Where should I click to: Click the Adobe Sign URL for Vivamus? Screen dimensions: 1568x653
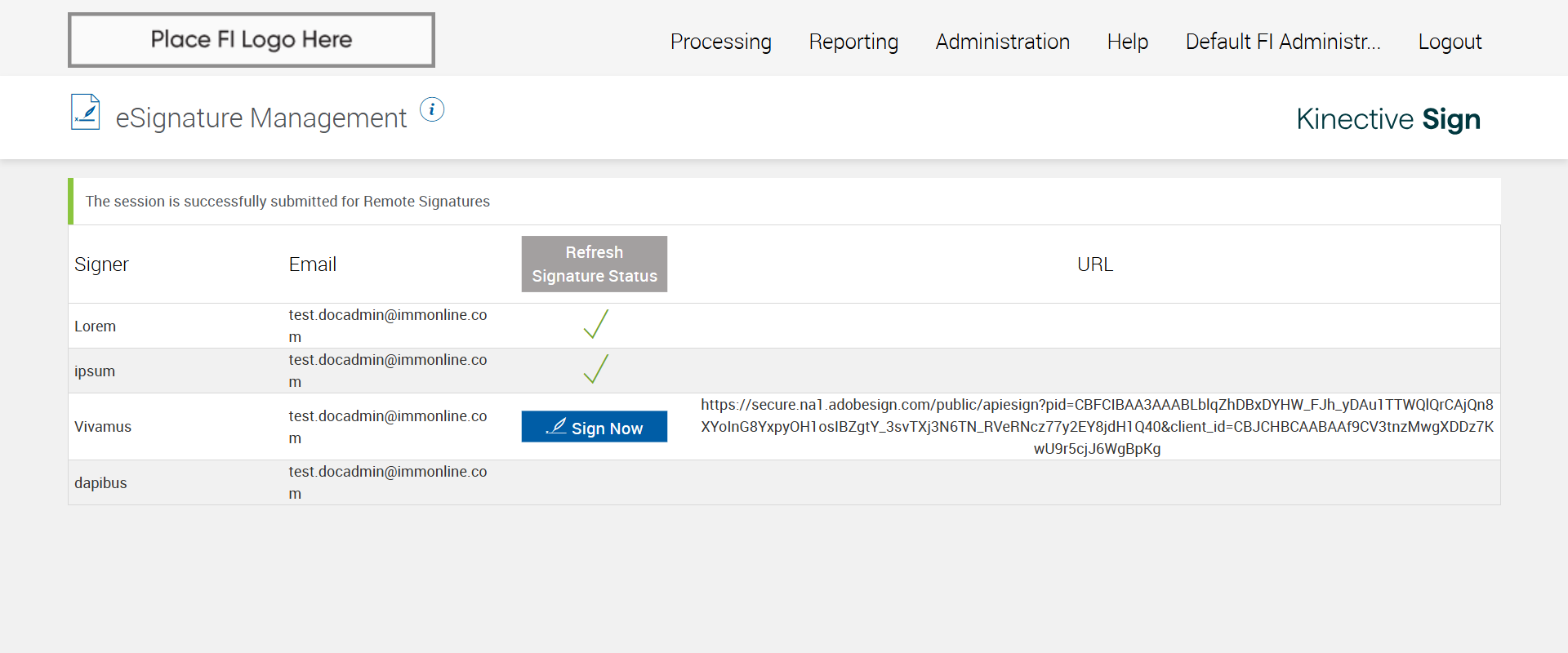click(1097, 426)
